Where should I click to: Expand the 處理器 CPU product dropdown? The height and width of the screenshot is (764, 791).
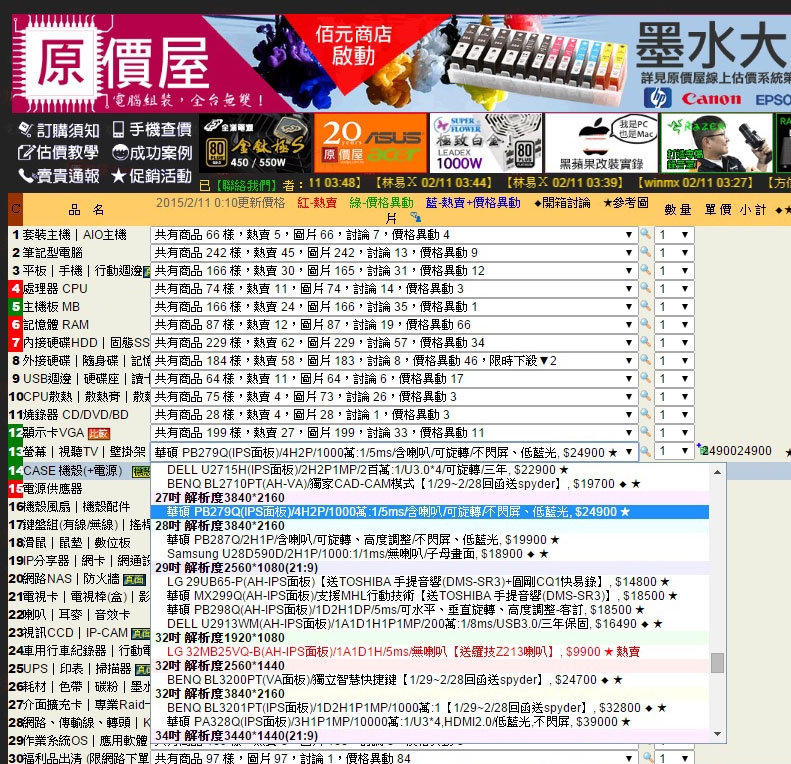click(x=393, y=289)
